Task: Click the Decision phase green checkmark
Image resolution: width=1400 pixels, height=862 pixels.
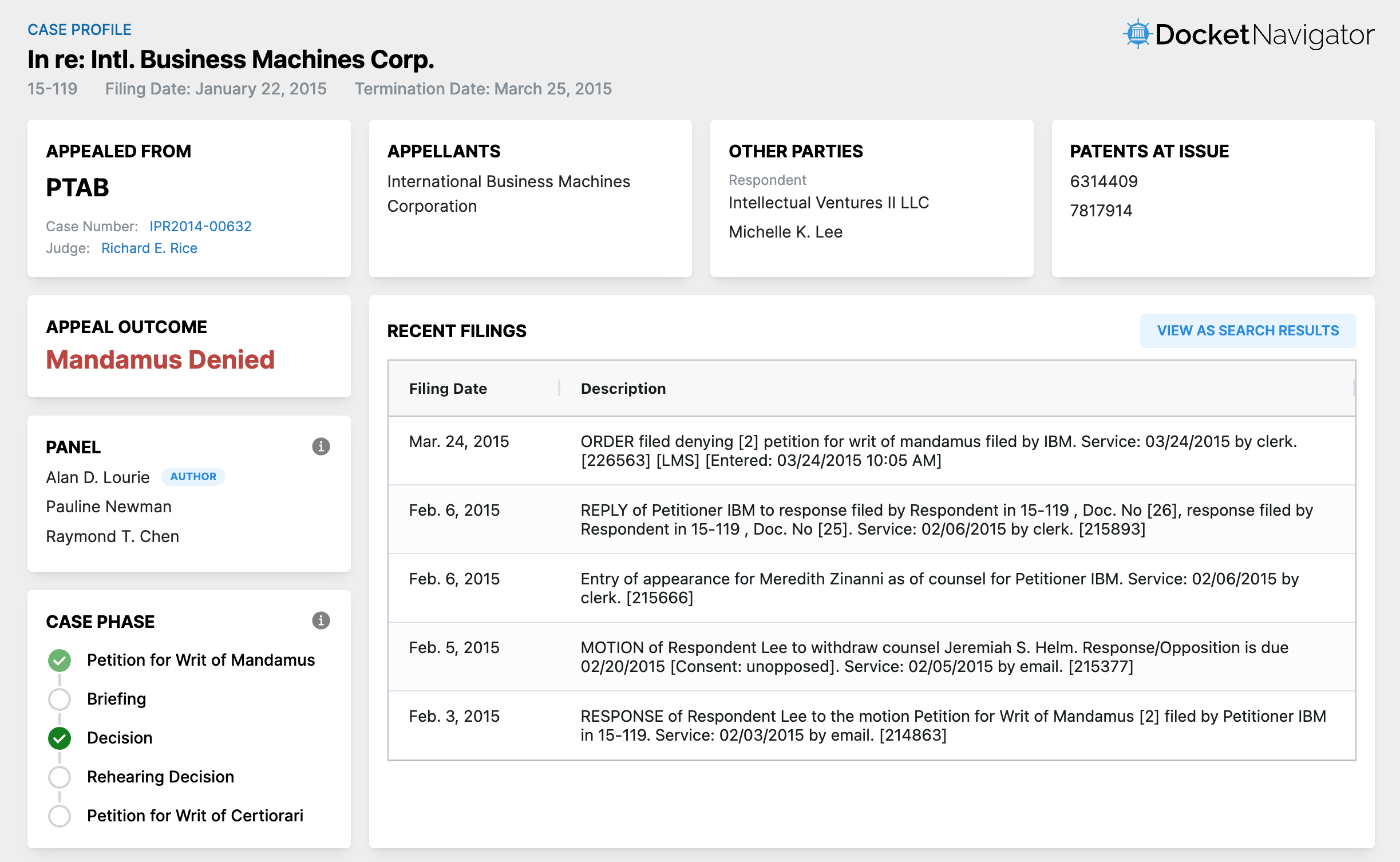Action: tap(60, 738)
